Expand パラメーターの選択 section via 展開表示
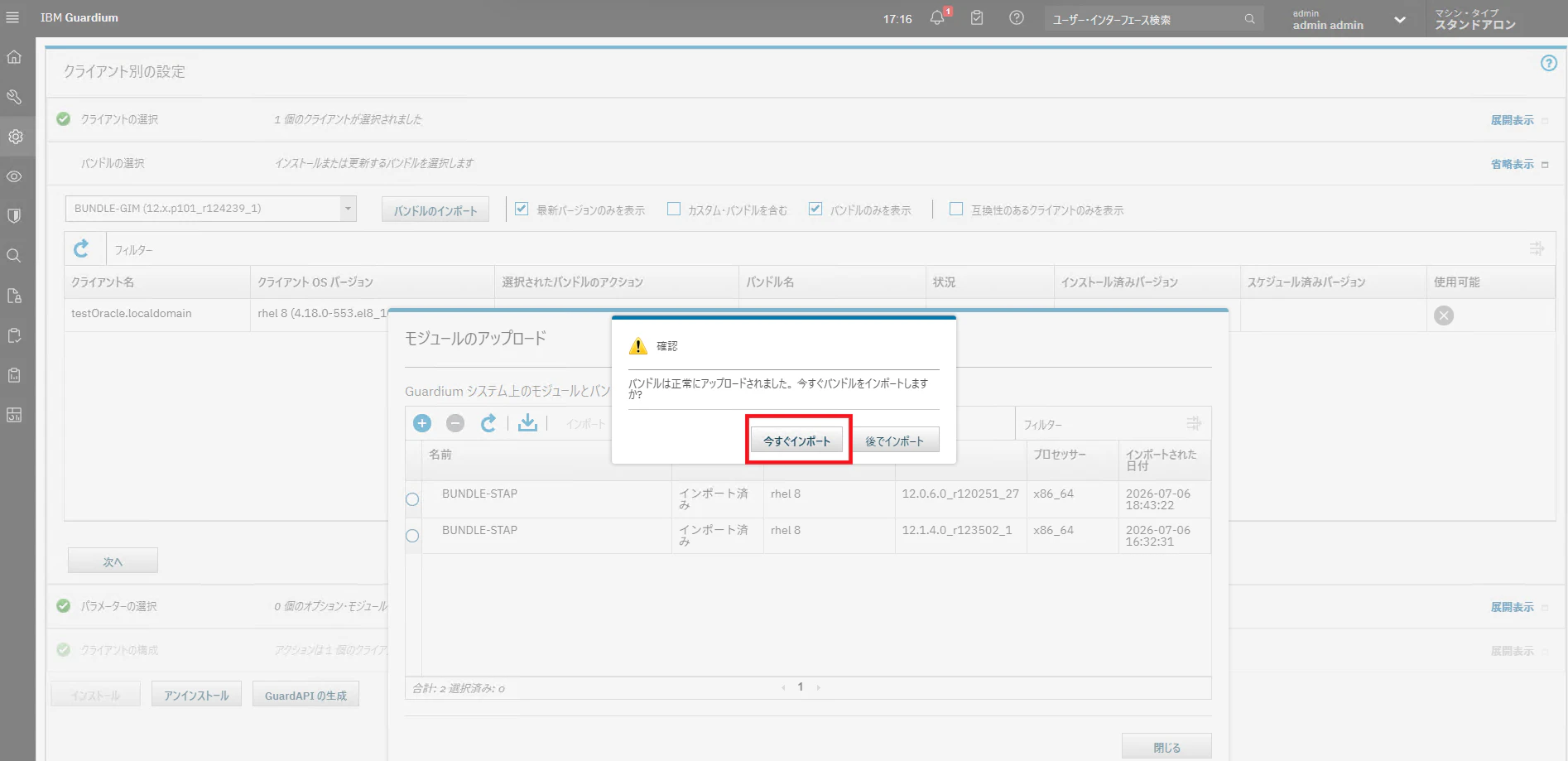1568x761 pixels. click(x=1513, y=607)
